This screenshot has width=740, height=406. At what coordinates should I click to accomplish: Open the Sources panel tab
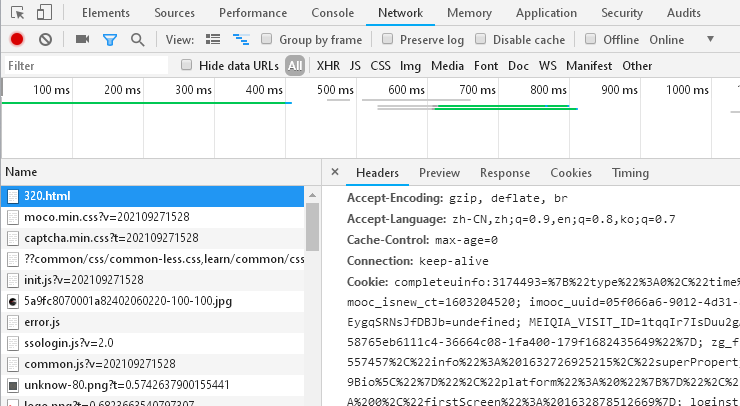pos(174,13)
